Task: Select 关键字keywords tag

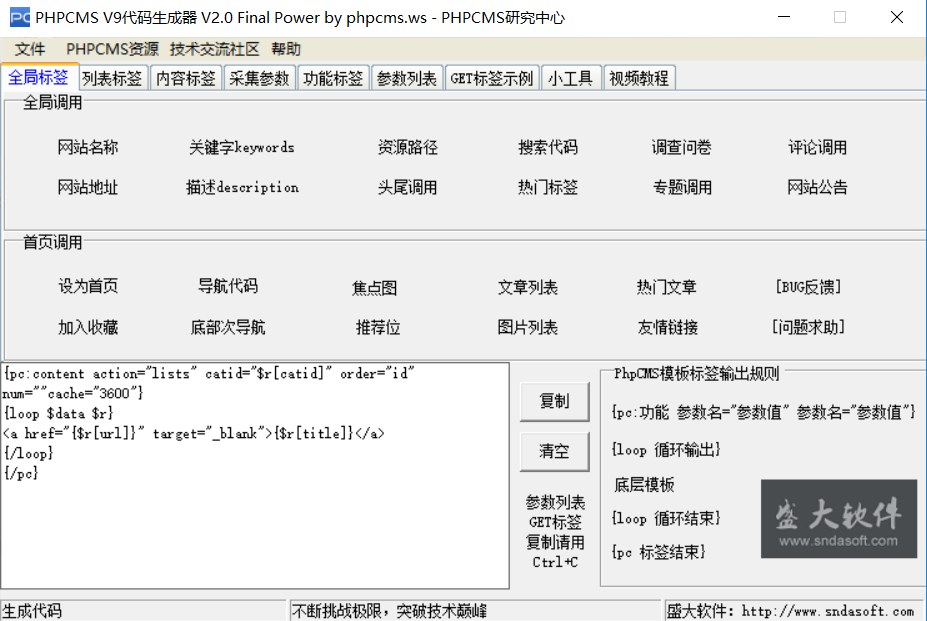Action: pos(241,147)
